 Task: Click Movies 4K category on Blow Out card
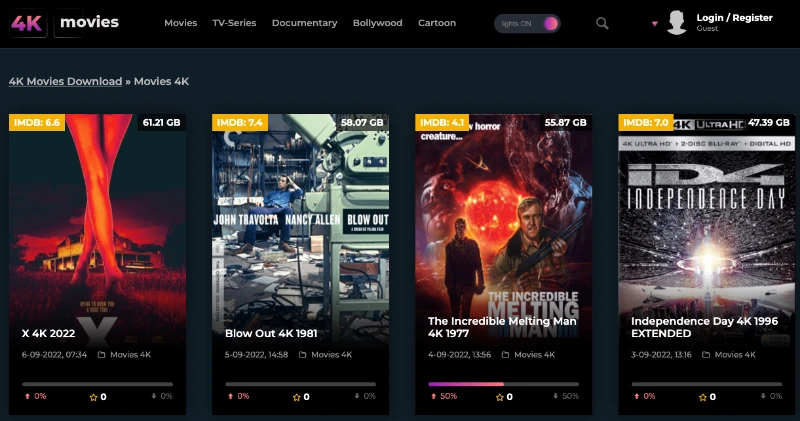(x=332, y=355)
